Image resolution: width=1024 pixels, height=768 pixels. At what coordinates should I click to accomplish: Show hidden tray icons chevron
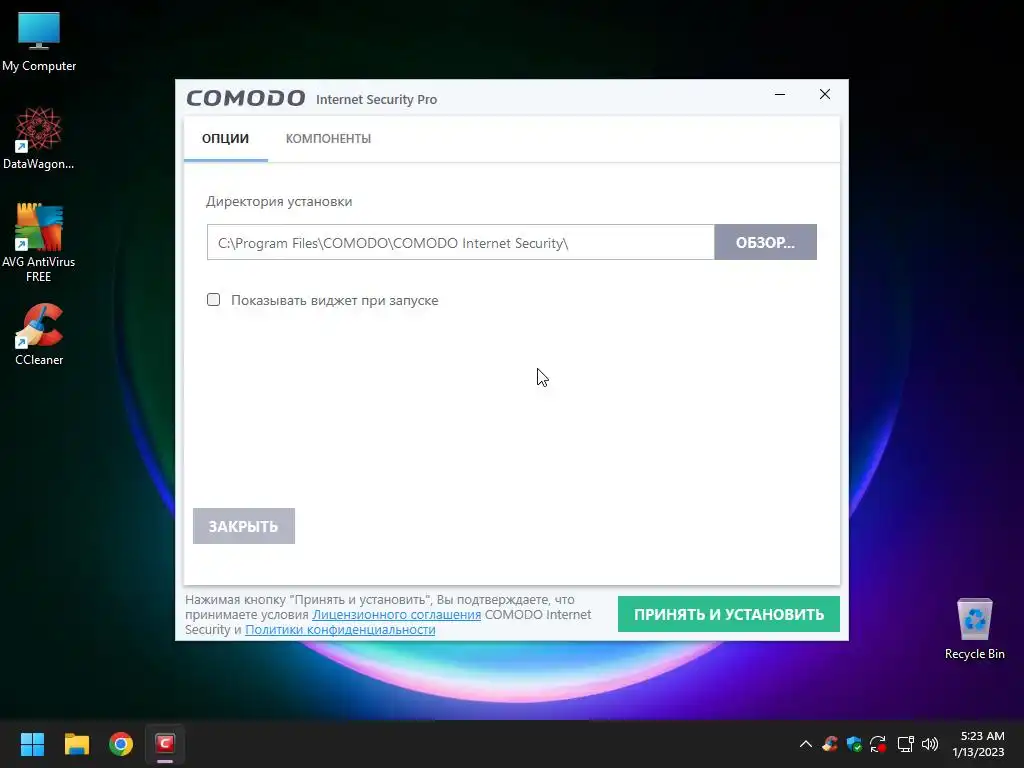pyautogui.click(x=806, y=744)
